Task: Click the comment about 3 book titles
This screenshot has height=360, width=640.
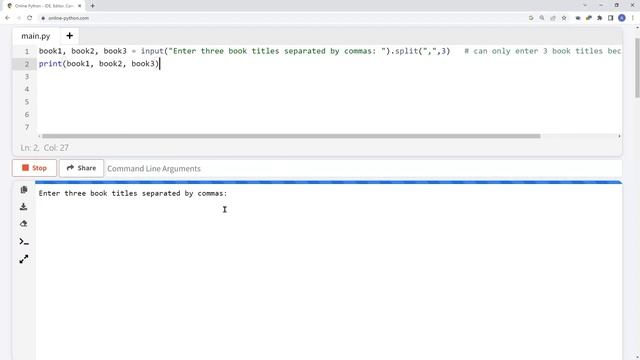Action: click(x=543, y=51)
